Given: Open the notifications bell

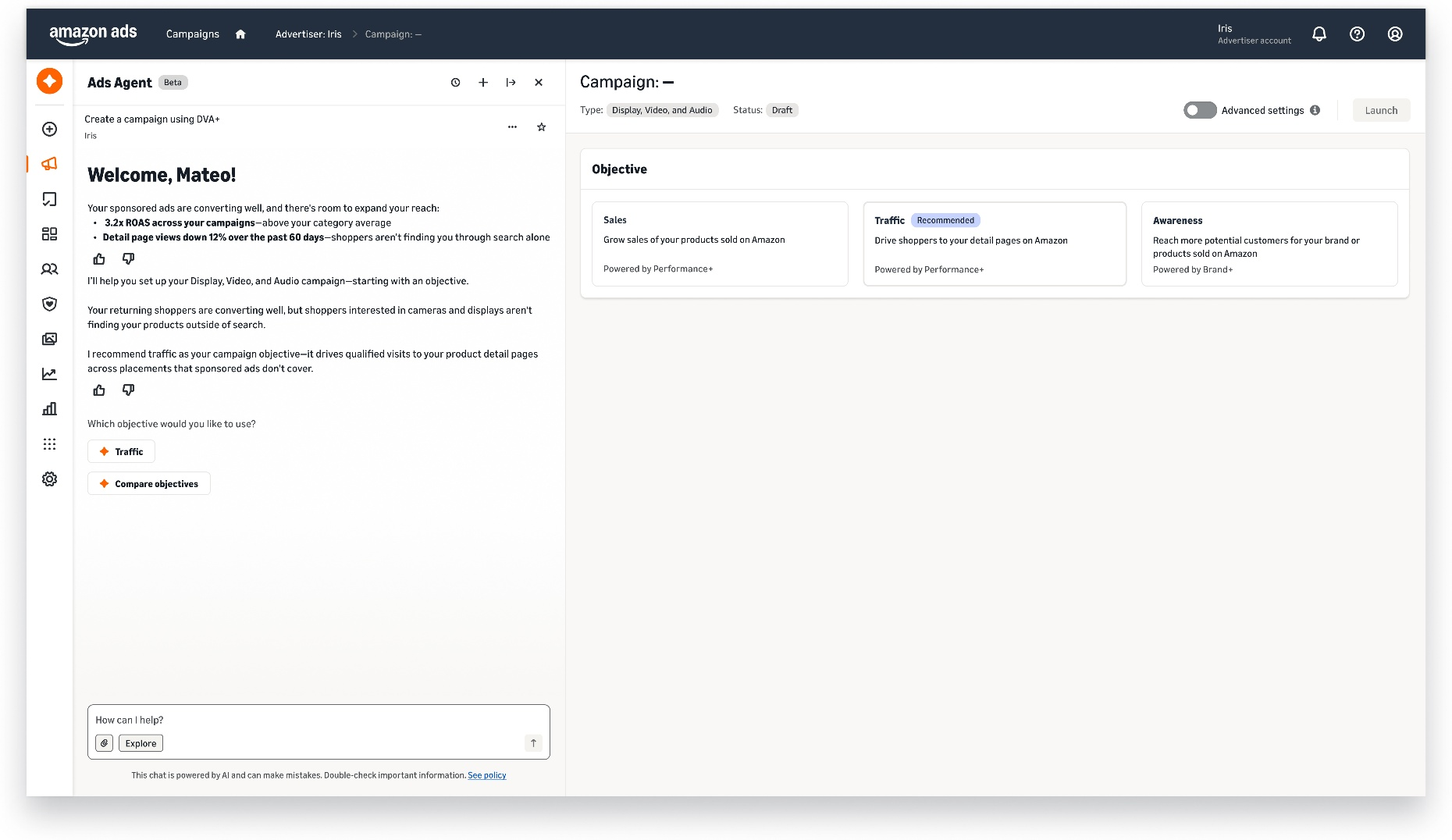Looking at the screenshot, I should point(1319,34).
